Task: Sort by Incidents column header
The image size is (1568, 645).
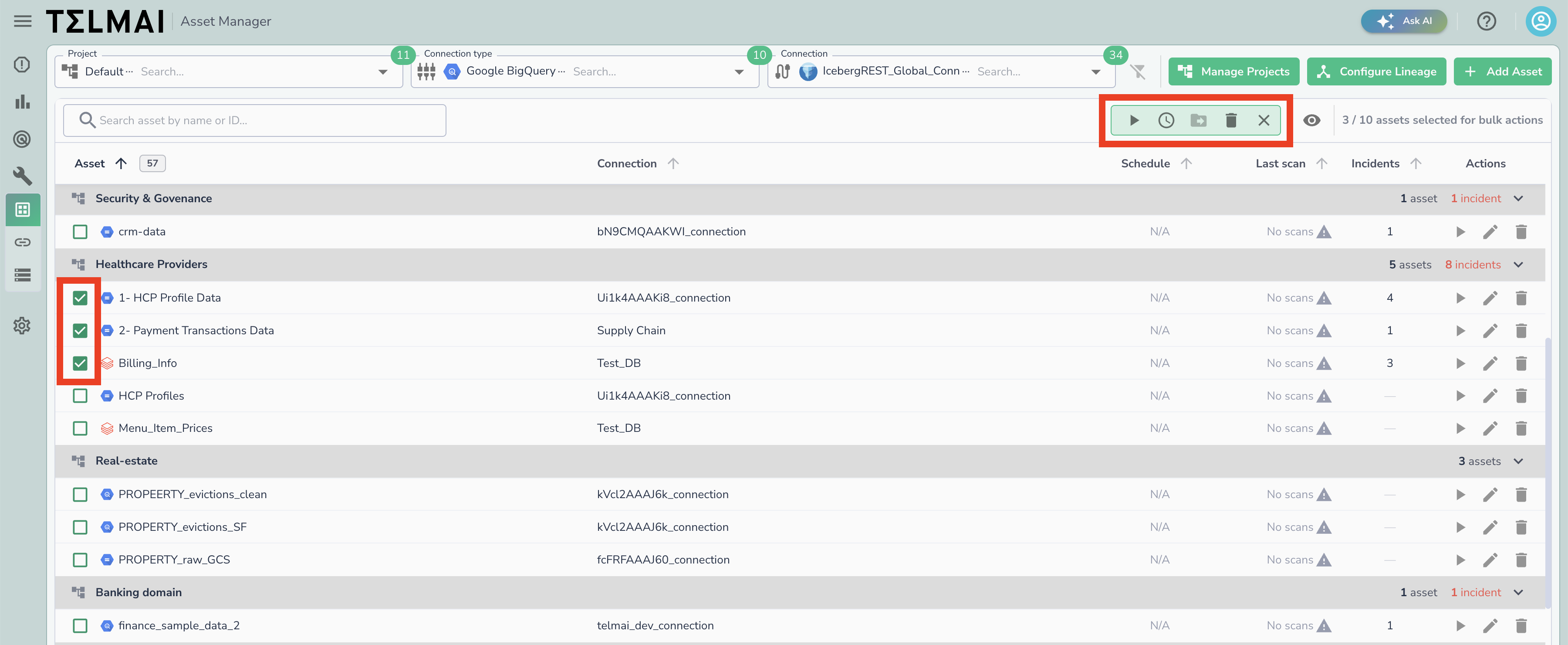Action: tap(1386, 163)
